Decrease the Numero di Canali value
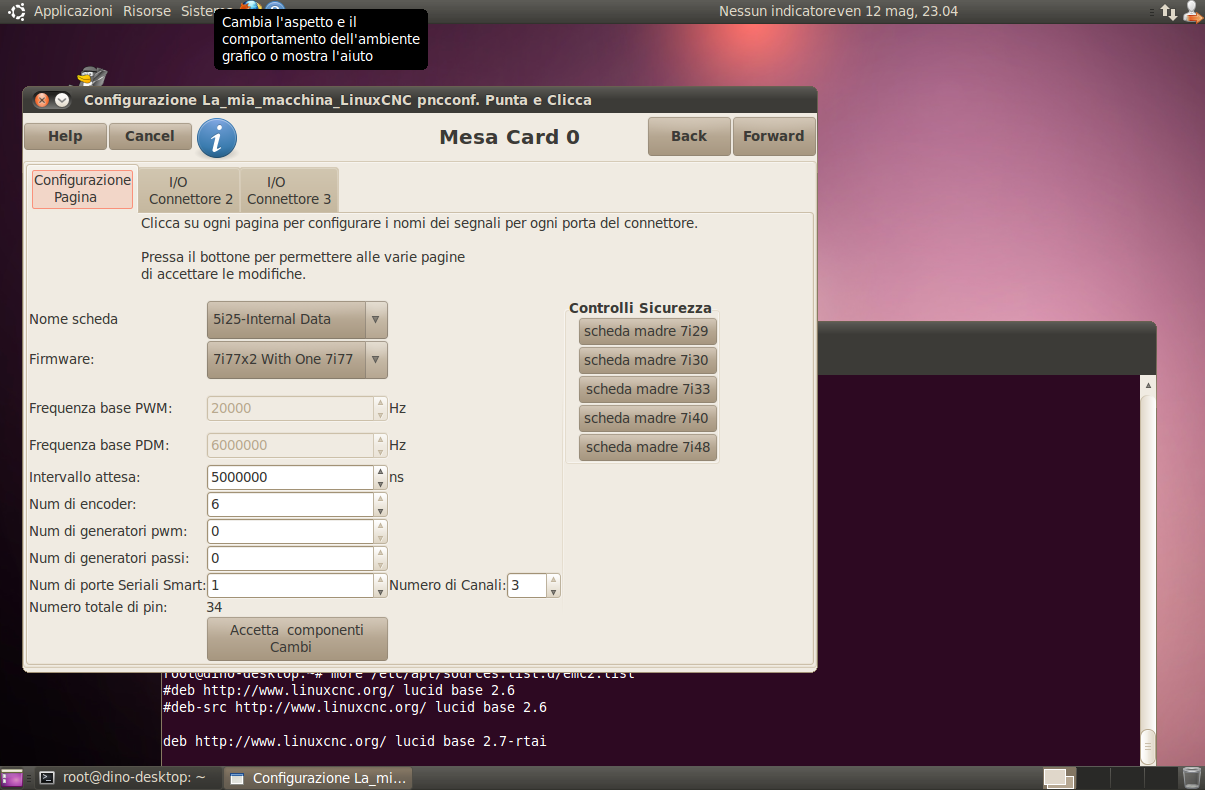Screen dimensions: 1205x790 point(554,592)
